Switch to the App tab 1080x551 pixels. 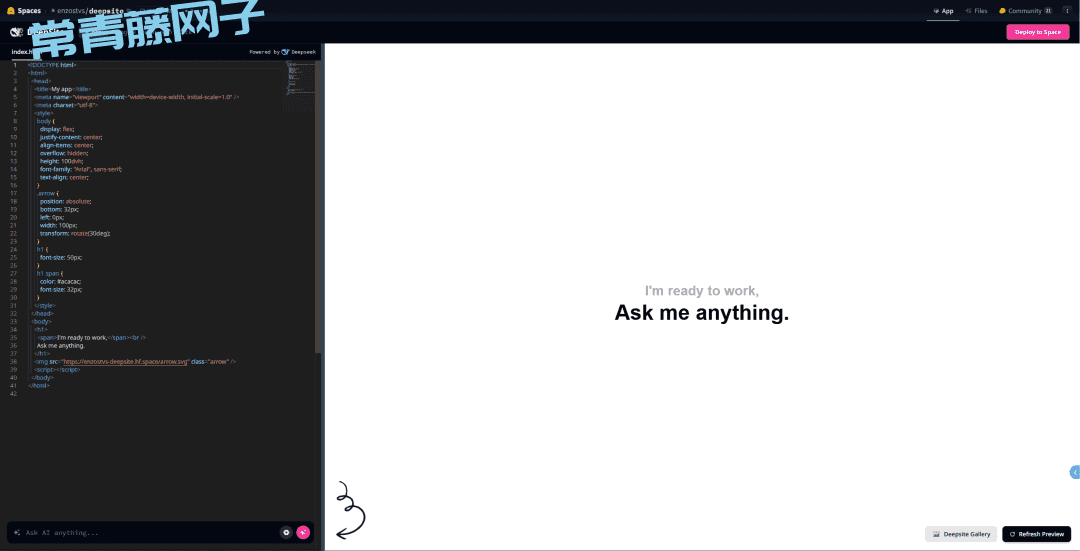(x=943, y=11)
